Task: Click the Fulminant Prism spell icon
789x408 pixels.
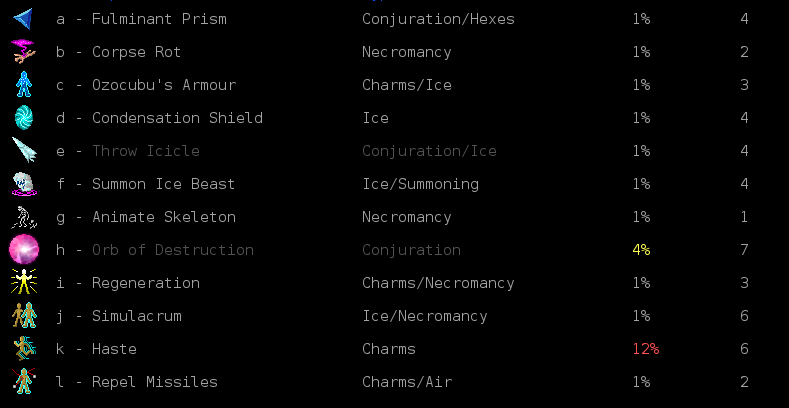Action: (24, 19)
